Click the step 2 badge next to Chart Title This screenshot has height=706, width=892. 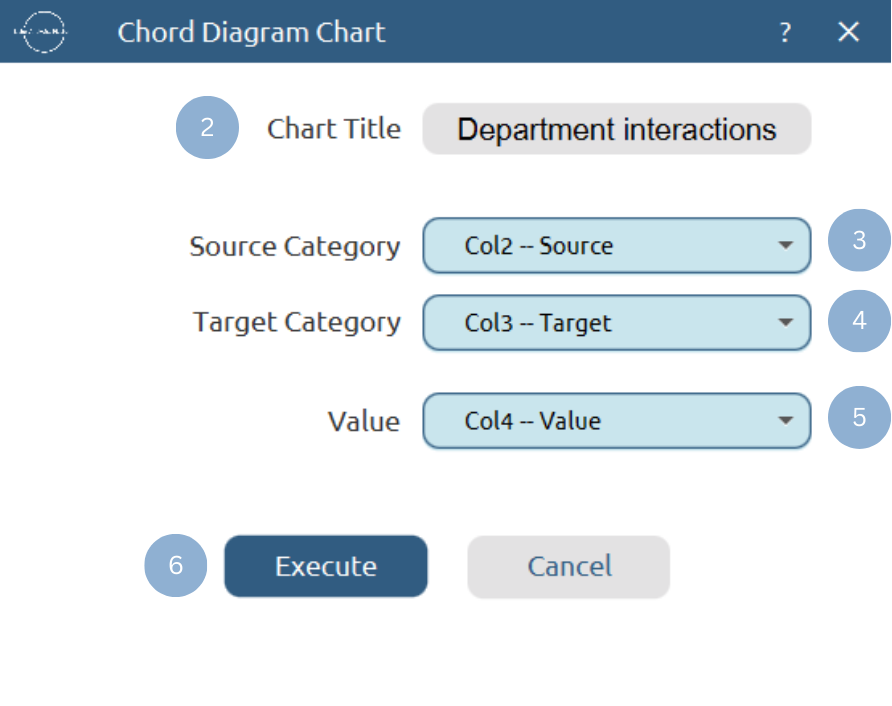tap(207, 128)
